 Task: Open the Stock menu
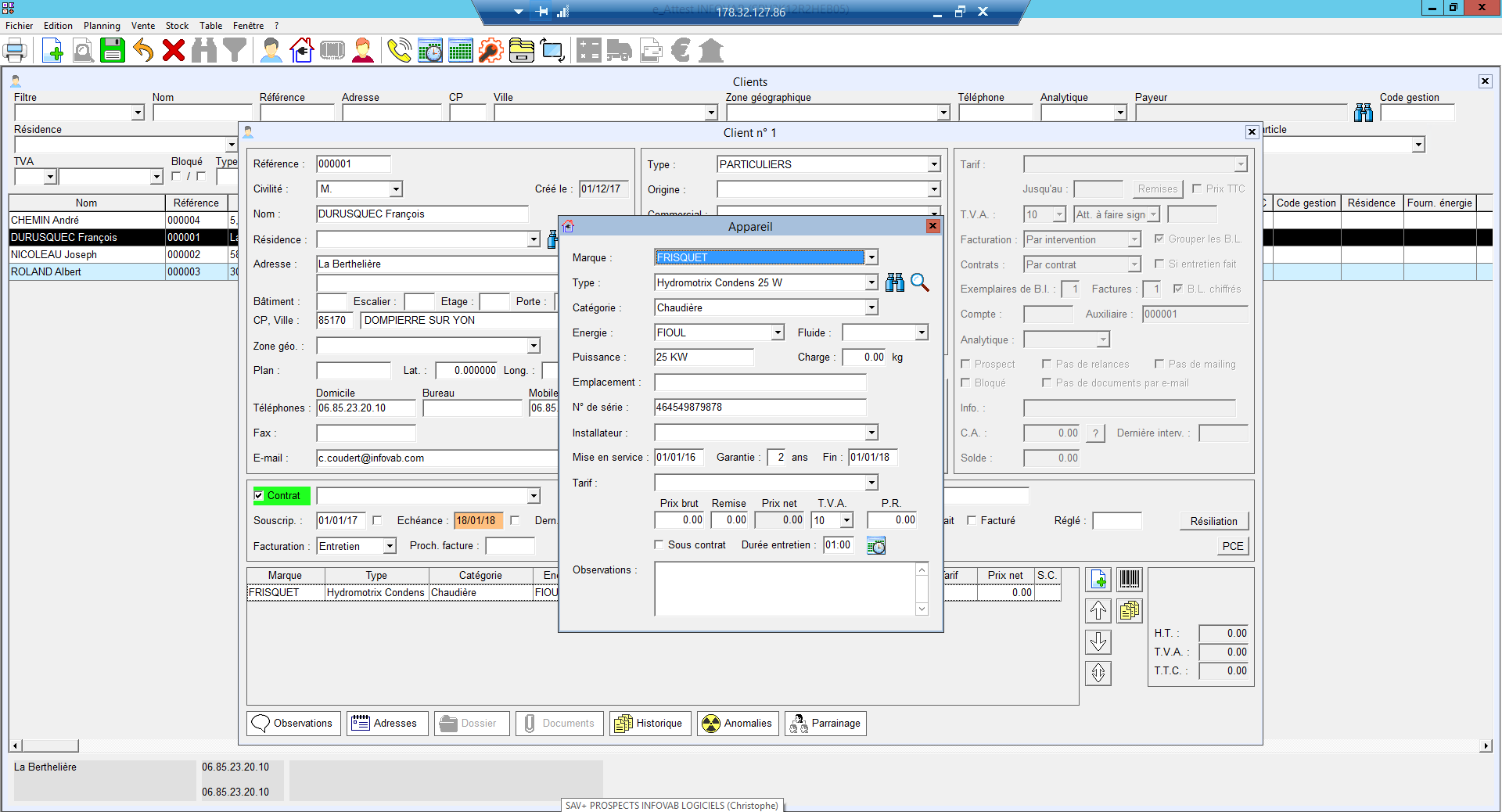click(177, 26)
